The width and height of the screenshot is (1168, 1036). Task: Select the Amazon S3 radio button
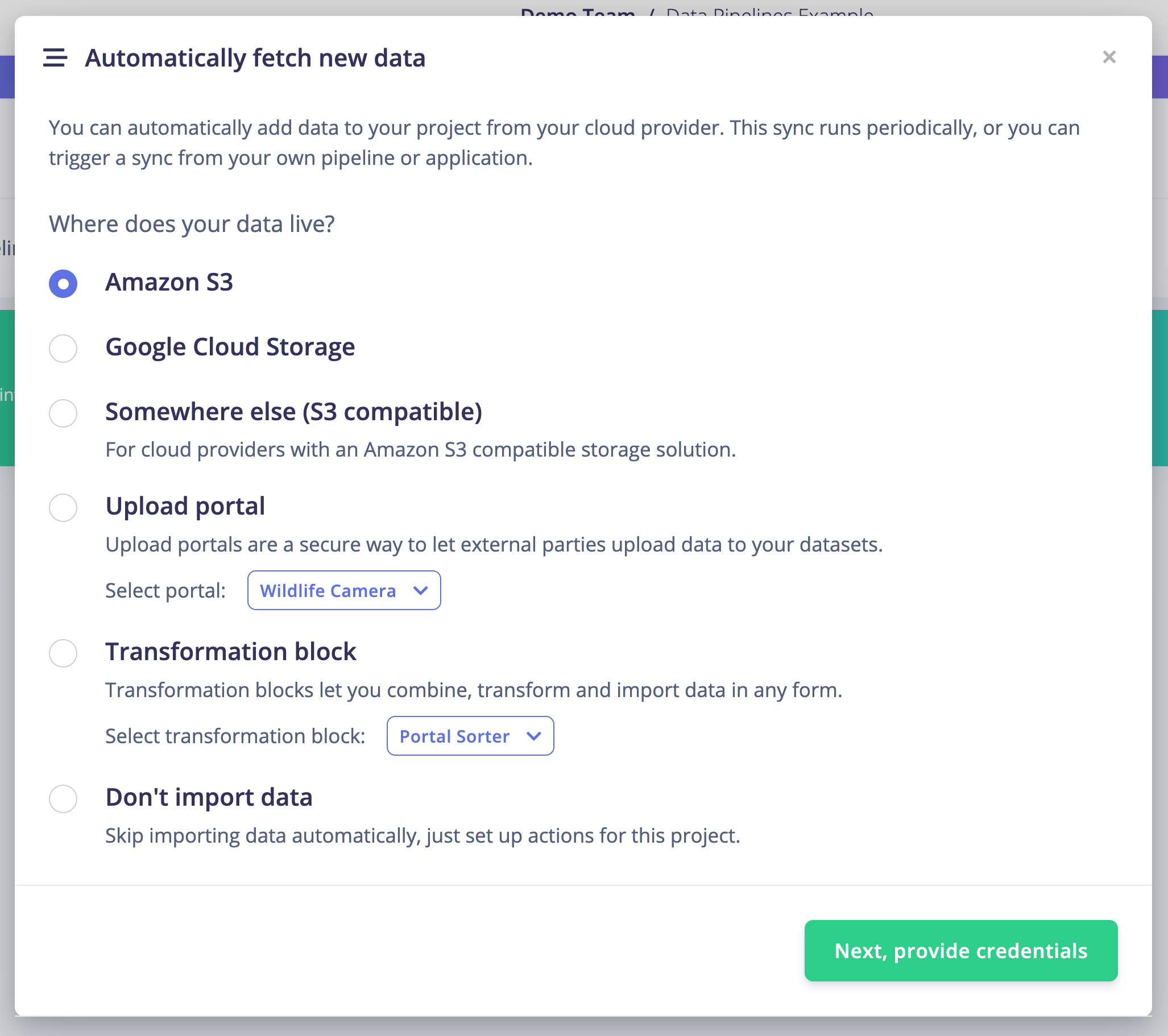pos(63,283)
